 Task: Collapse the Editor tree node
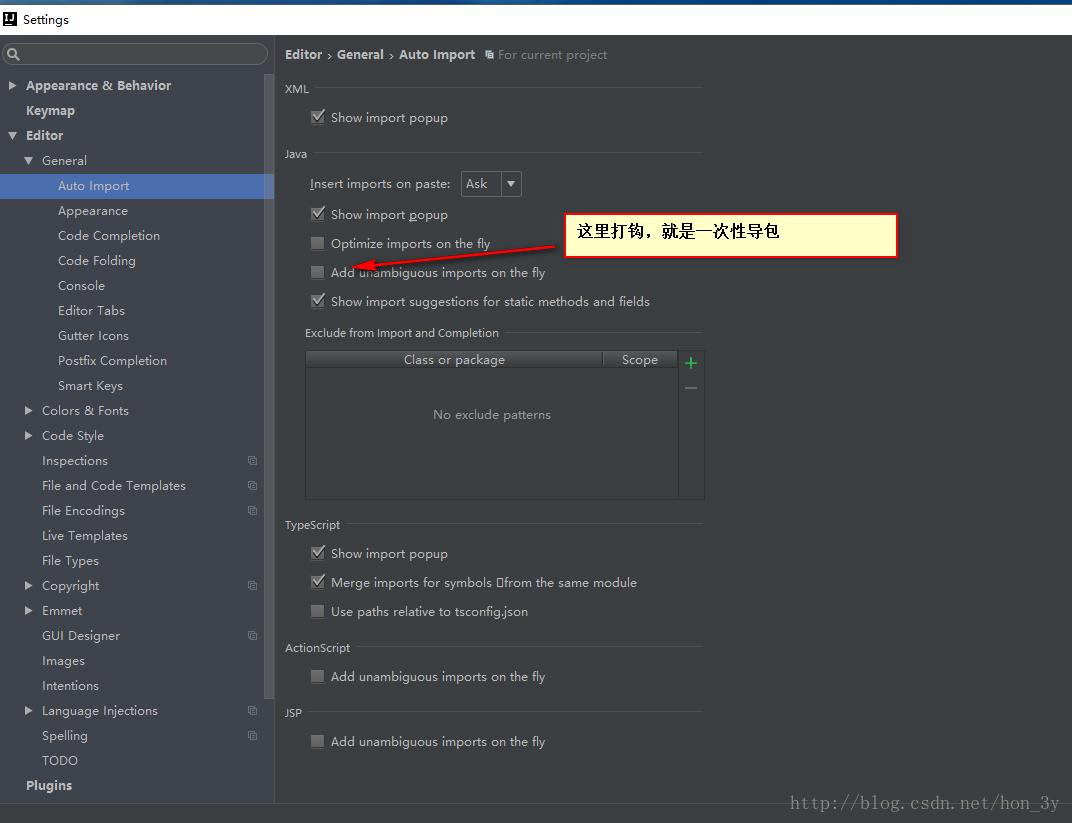click(12, 135)
